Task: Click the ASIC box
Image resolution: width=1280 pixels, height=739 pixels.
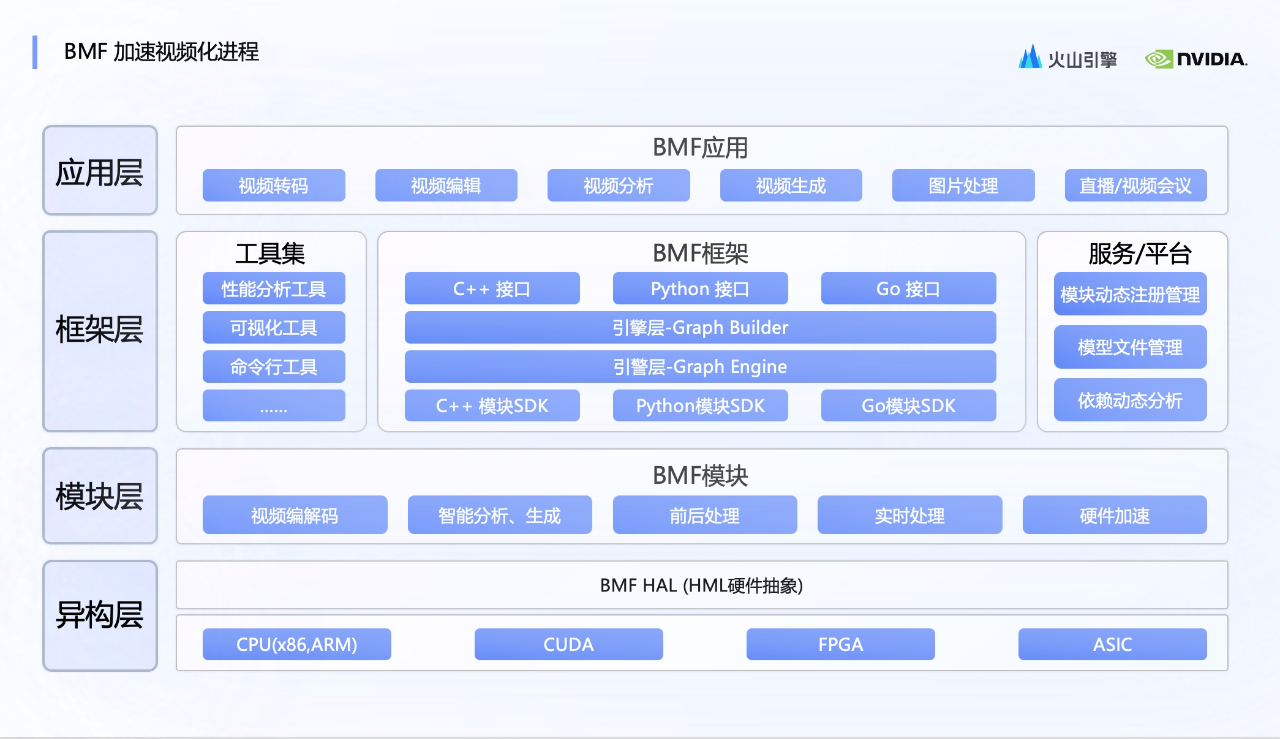Action: pyautogui.click(x=1113, y=644)
